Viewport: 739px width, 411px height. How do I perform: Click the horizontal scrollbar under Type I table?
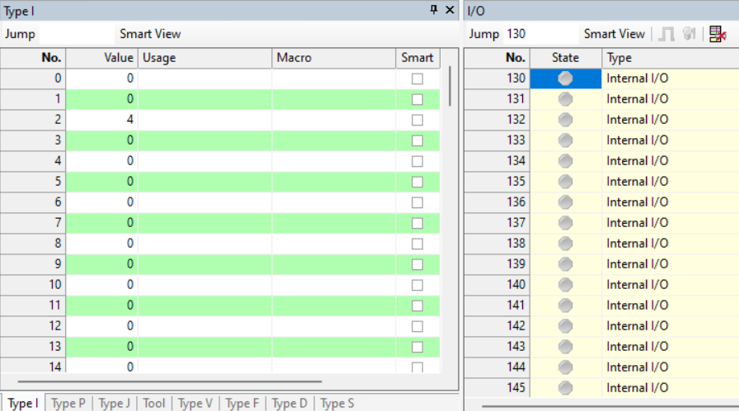[170, 381]
